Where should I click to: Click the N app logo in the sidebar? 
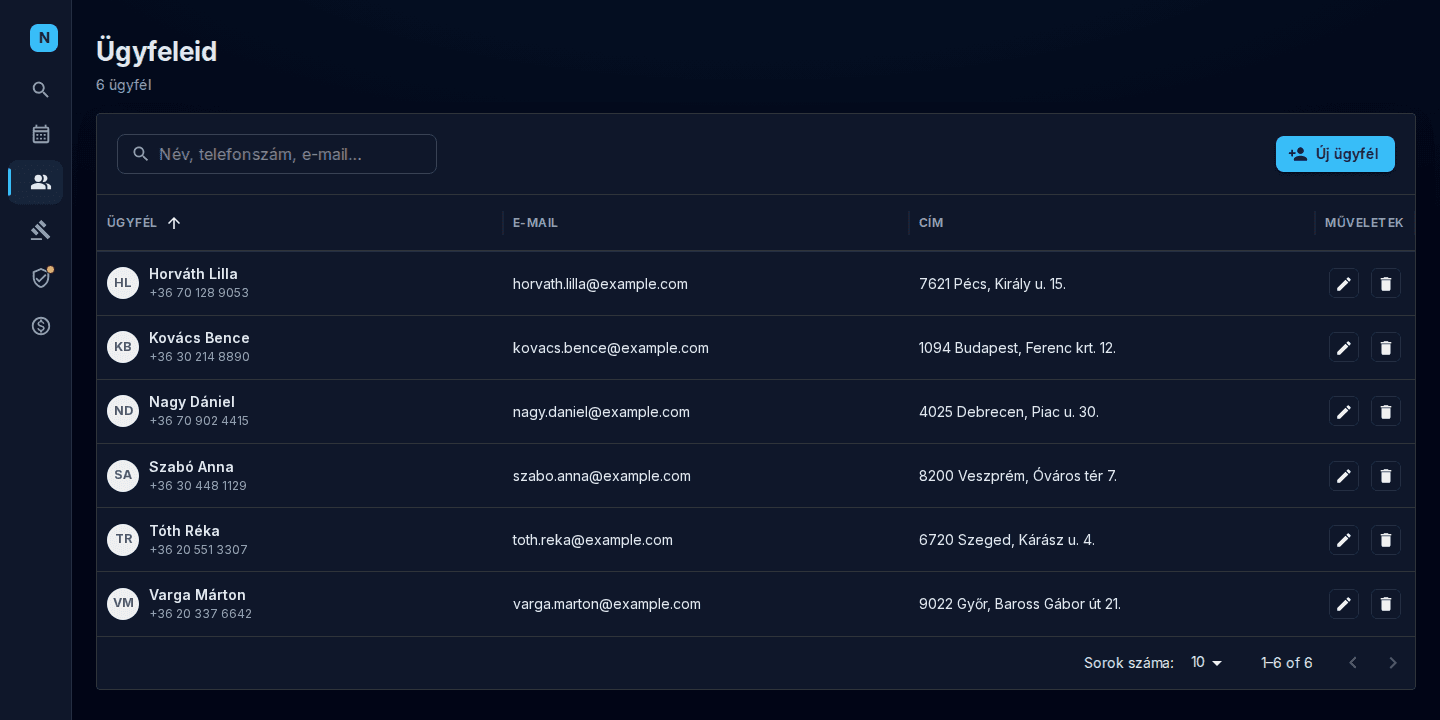click(44, 38)
